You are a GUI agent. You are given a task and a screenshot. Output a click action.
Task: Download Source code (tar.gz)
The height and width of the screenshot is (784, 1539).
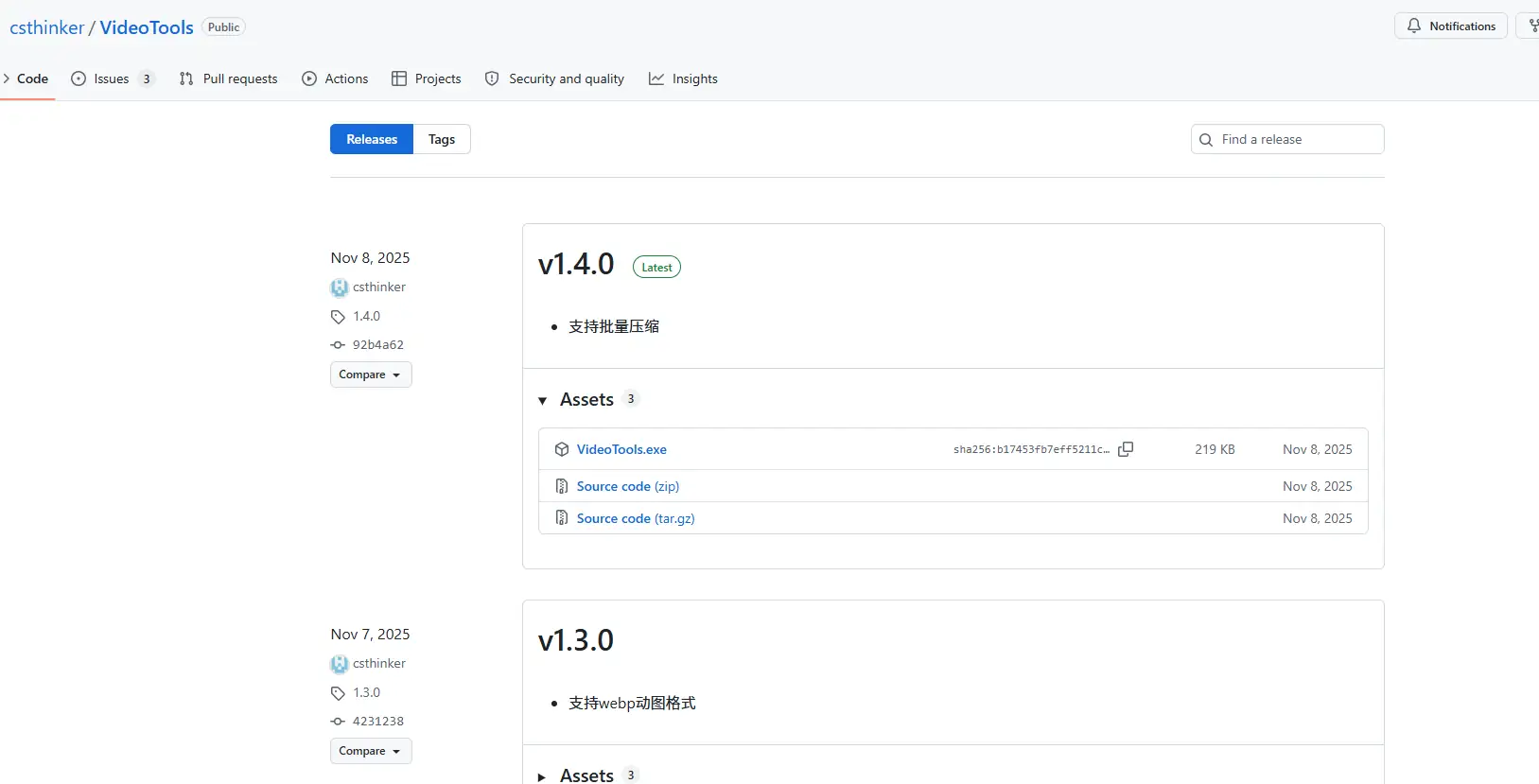pyautogui.click(x=636, y=518)
